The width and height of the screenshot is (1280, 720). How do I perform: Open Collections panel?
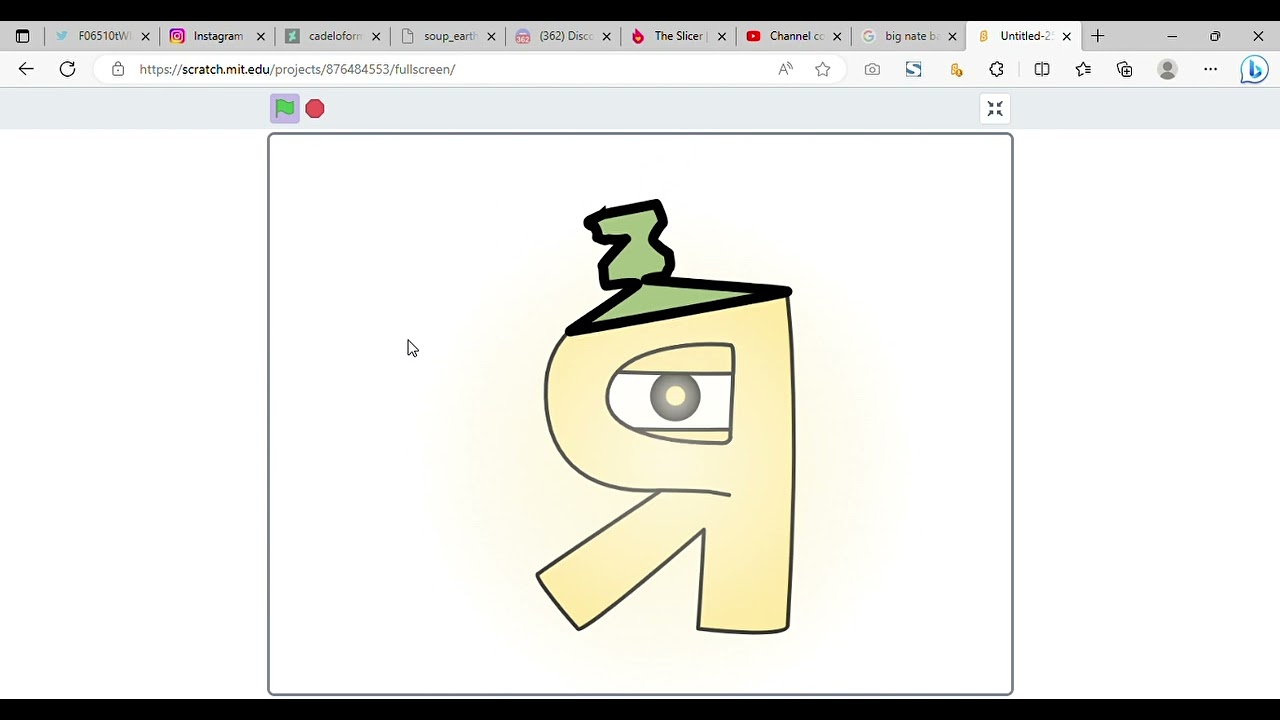1125,69
